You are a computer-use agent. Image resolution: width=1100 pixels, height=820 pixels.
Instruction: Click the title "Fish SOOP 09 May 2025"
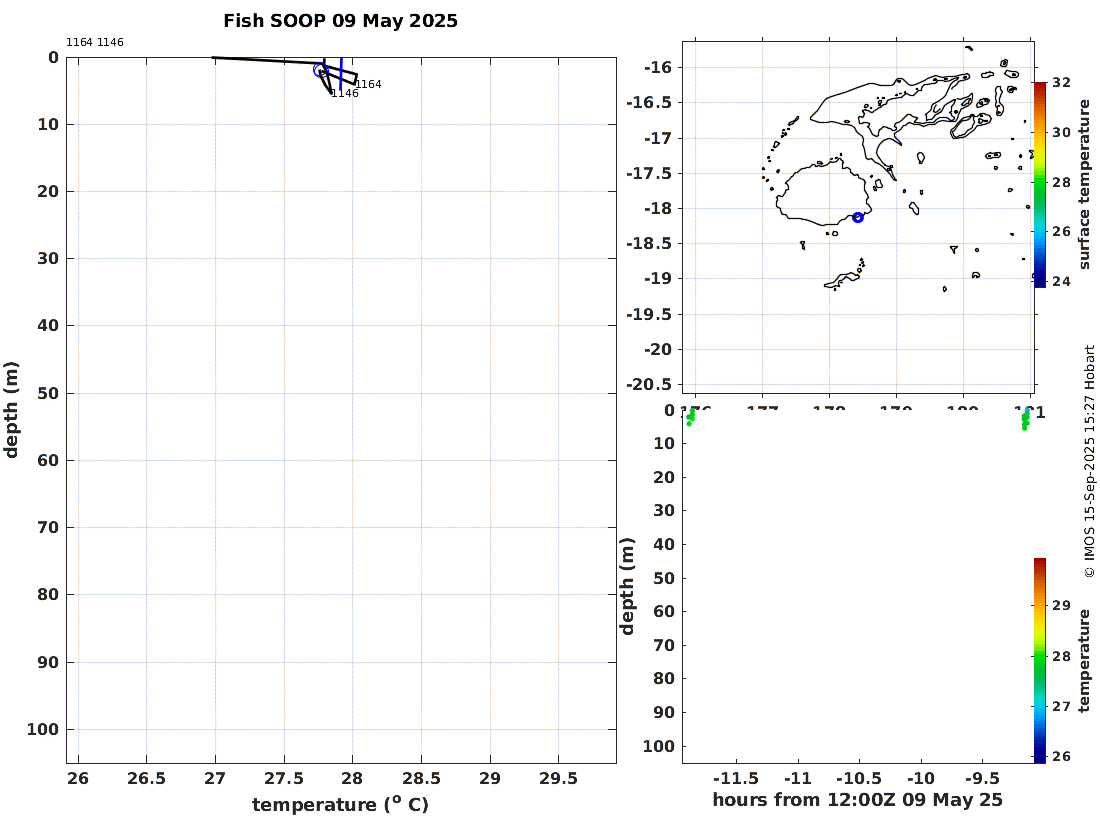340,21
